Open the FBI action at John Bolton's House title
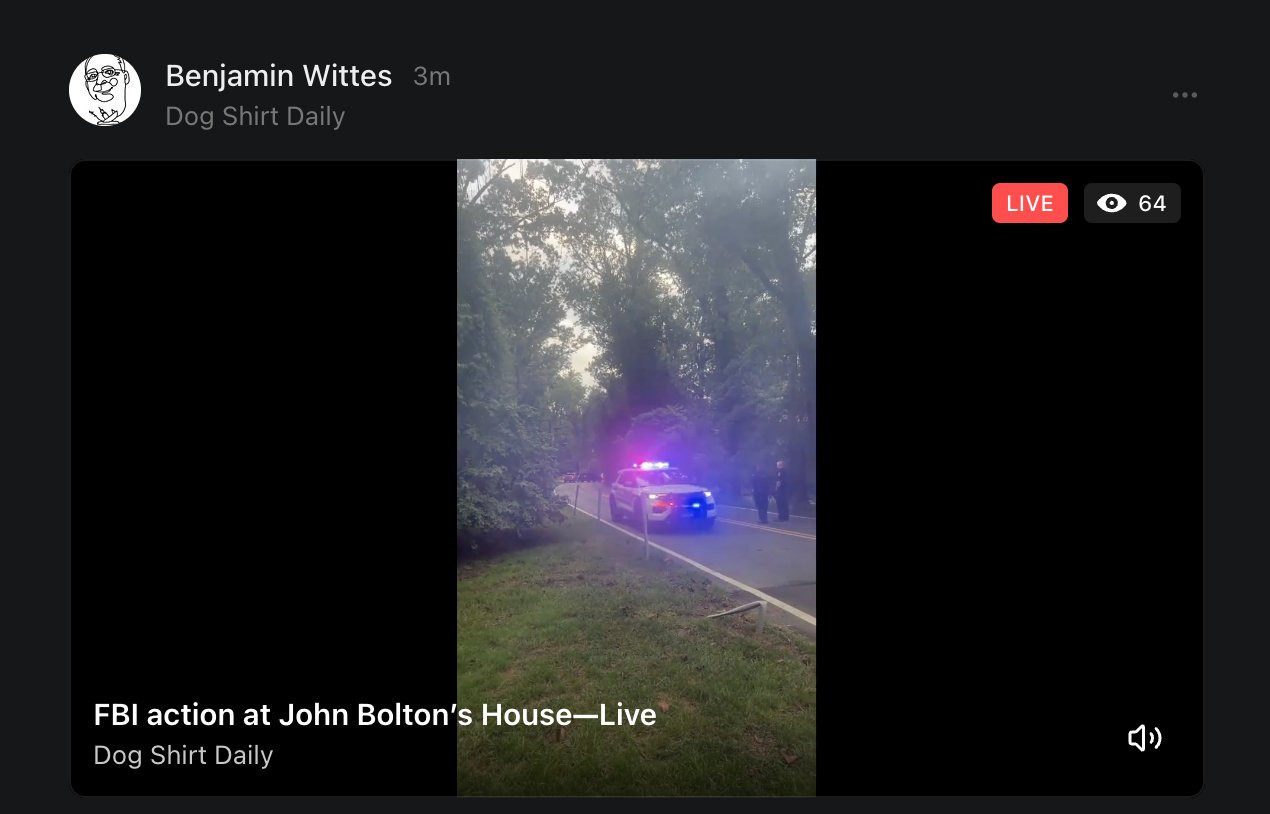Screen dimensions: 1270x814 (x=375, y=715)
